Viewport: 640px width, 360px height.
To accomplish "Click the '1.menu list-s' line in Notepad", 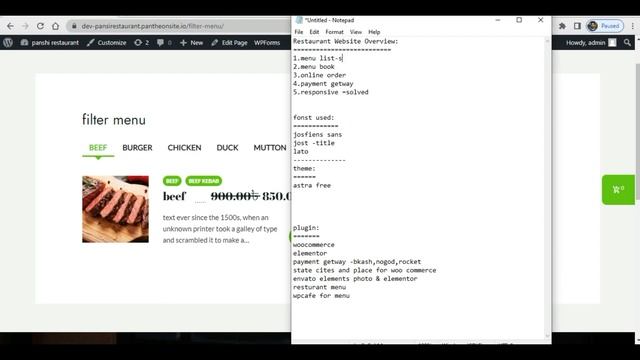I will pyautogui.click(x=318, y=58).
